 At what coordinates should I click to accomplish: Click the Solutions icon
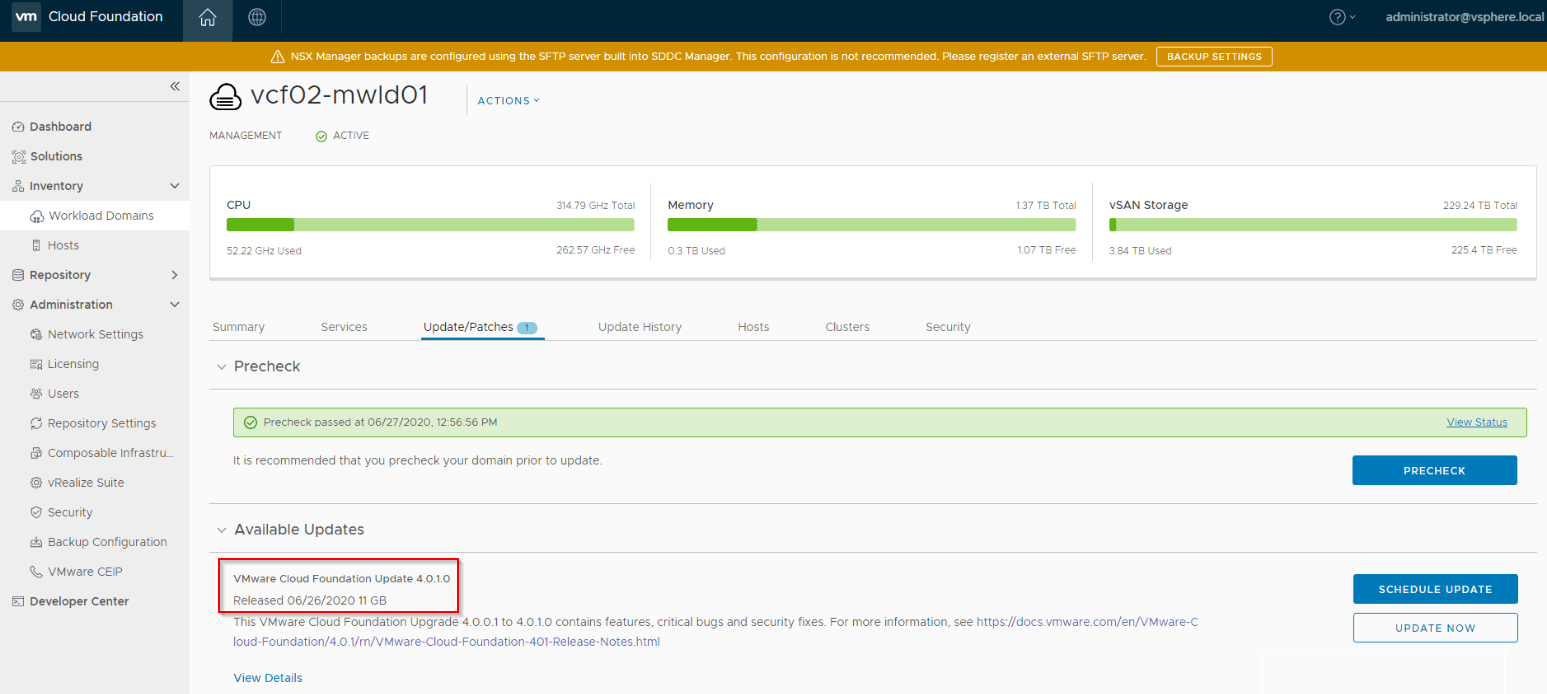point(18,156)
